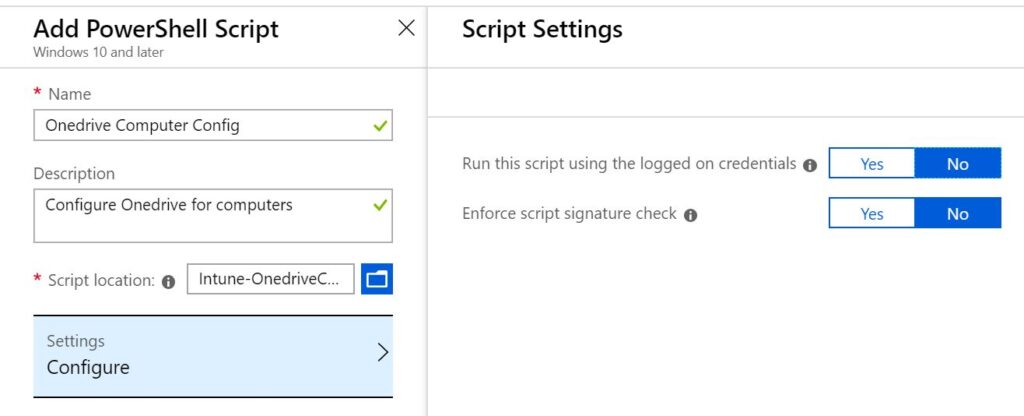Screen dimensions: 1024x416
Task: Click info icon next to Enforce script signature check
Action: pyautogui.click(x=690, y=215)
